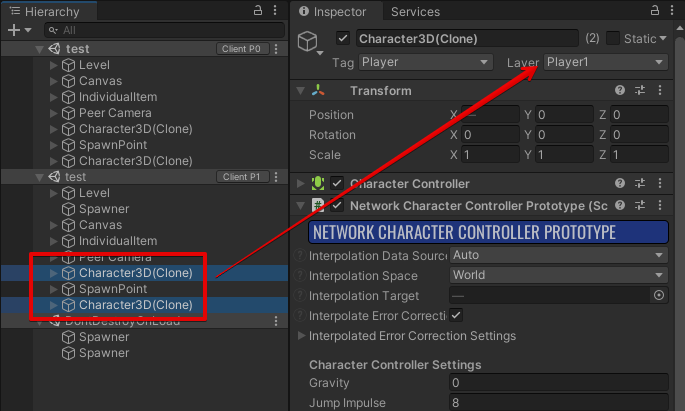Viewport: 685px width, 411px height.
Task: Open Character Controller presets icon
Action: pyautogui.click(x=640, y=183)
